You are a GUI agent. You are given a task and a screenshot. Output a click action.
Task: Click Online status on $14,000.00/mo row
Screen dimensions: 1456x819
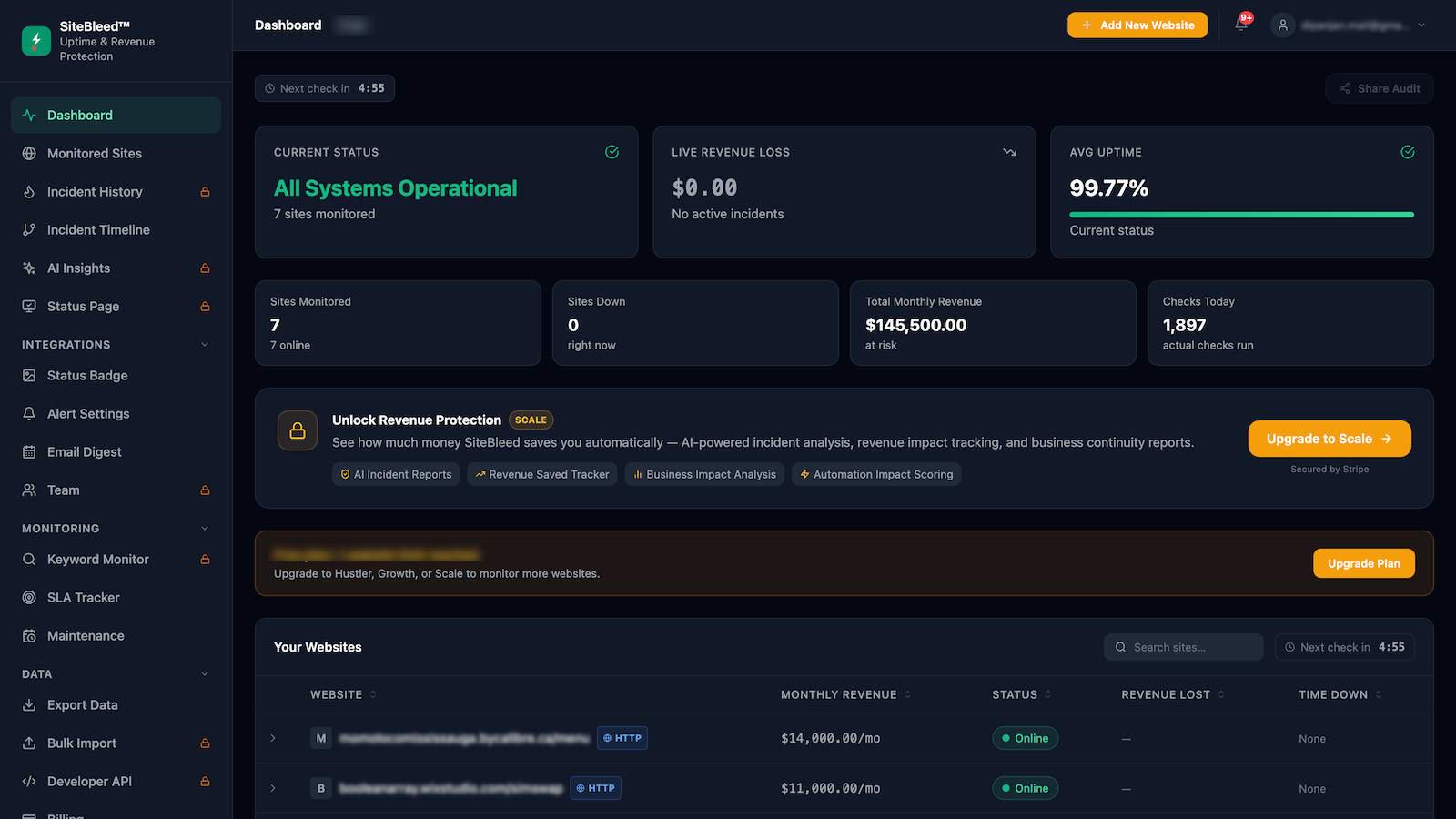click(x=1025, y=738)
